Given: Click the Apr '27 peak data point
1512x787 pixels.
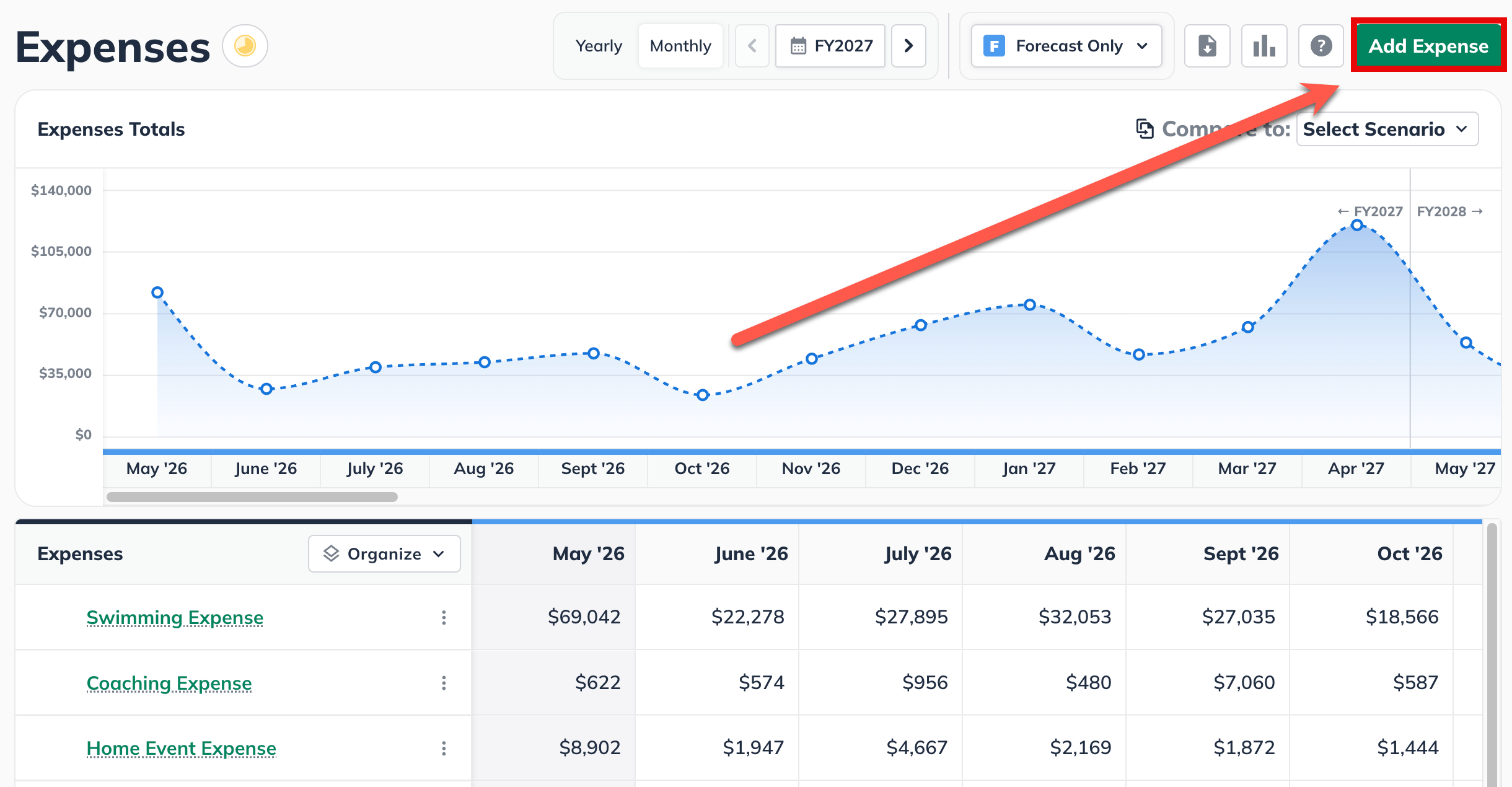Looking at the screenshot, I should pyautogui.click(x=1357, y=225).
